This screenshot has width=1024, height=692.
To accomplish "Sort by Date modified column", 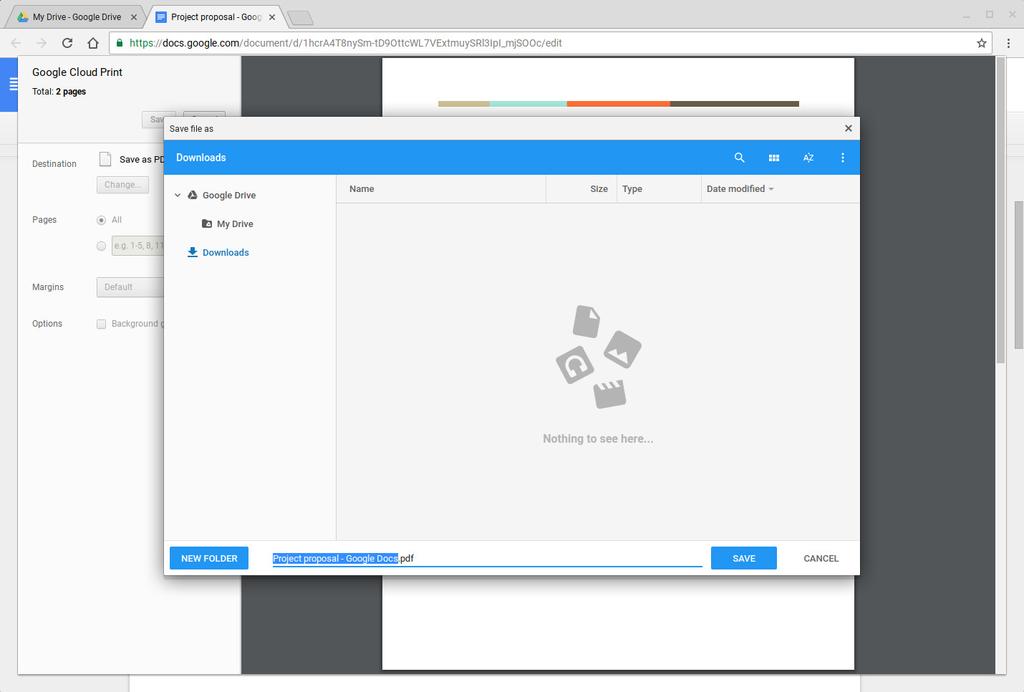I will (740, 189).
